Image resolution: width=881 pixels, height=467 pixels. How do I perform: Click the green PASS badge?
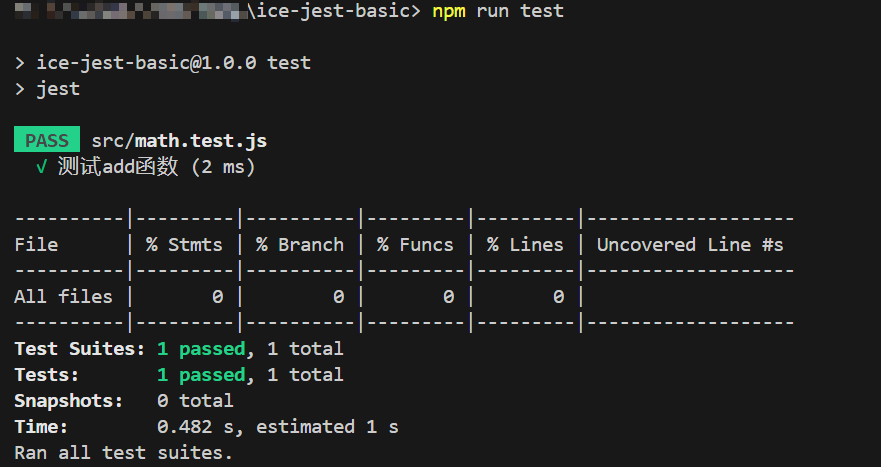(x=47, y=141)
